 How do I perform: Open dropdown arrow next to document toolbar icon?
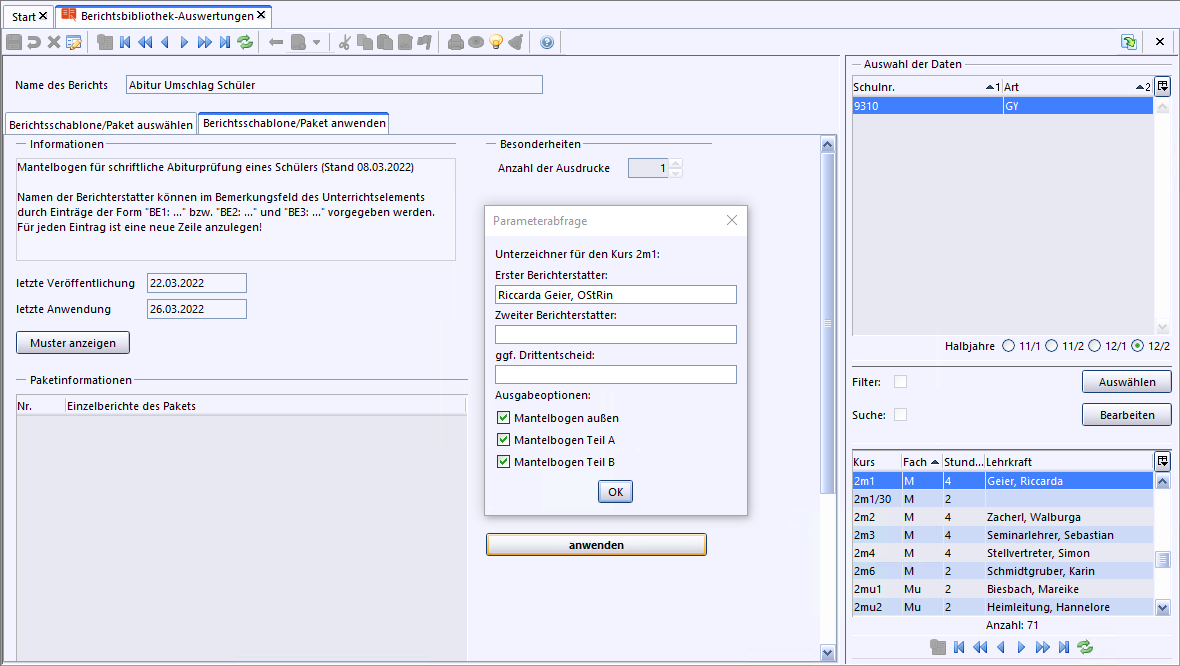(316, 42)
